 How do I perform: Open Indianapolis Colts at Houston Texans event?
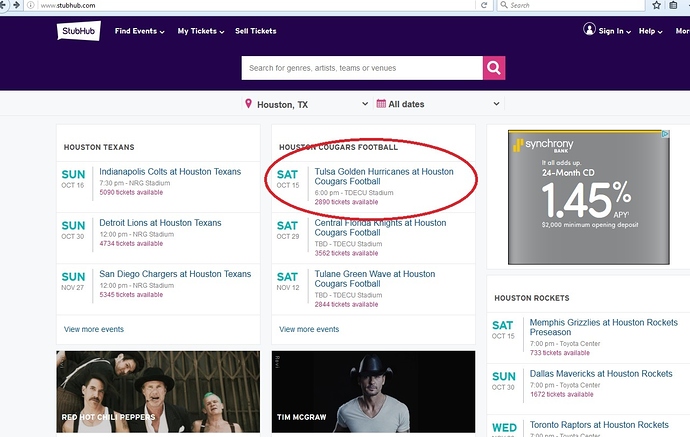[x=170, y=172]
